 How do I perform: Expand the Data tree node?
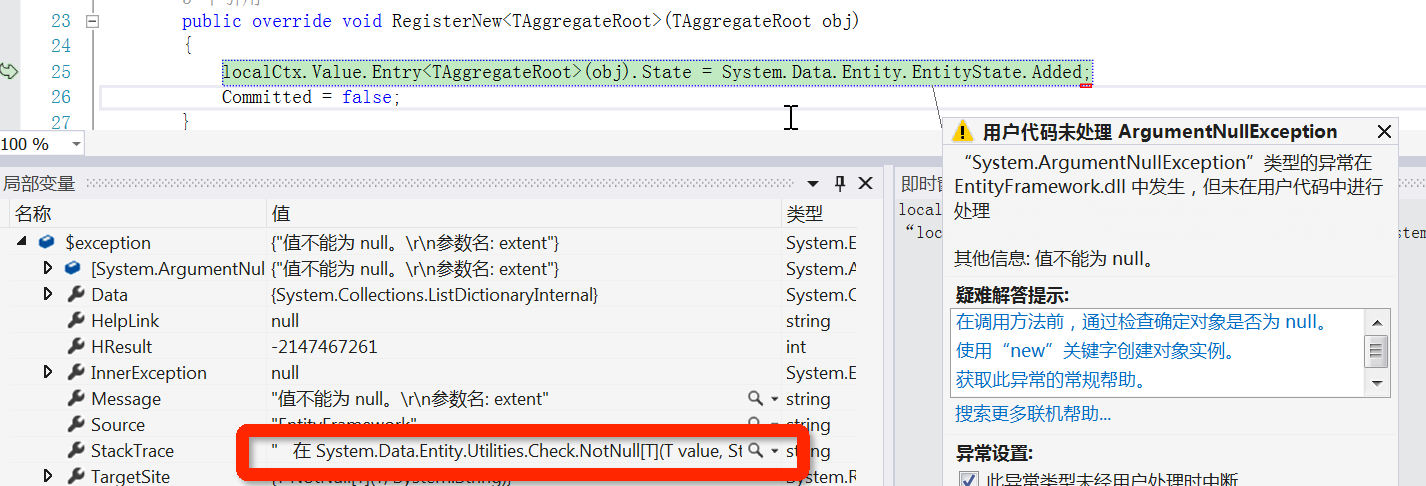tap(47, 295)
